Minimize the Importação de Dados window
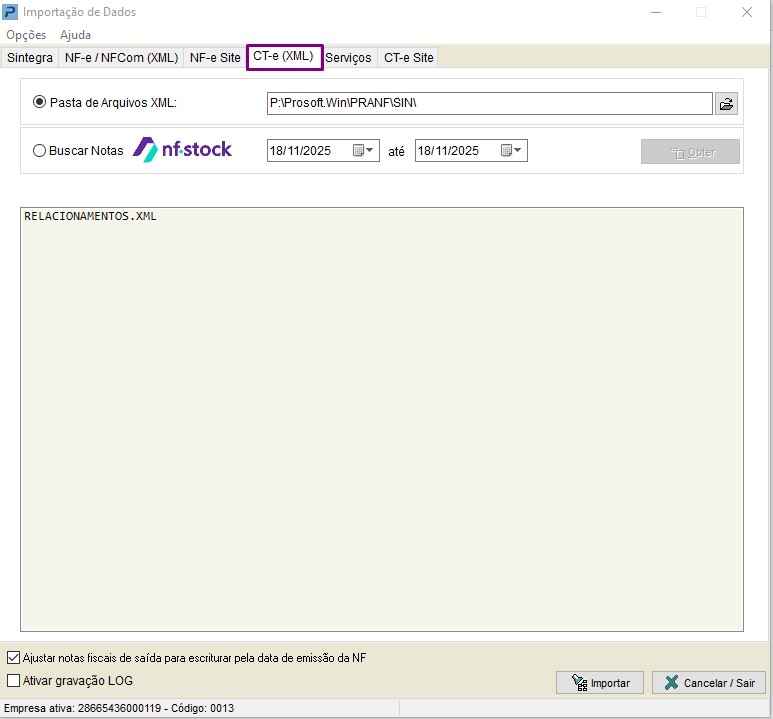Screen dimensions: 773x719 coord(656,12)
